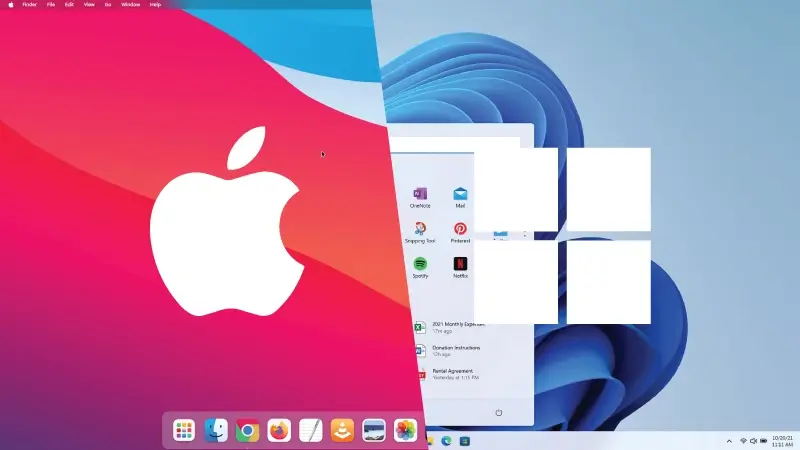
Task: Click the volume speaker tray icon
Action: click(754, 441)
